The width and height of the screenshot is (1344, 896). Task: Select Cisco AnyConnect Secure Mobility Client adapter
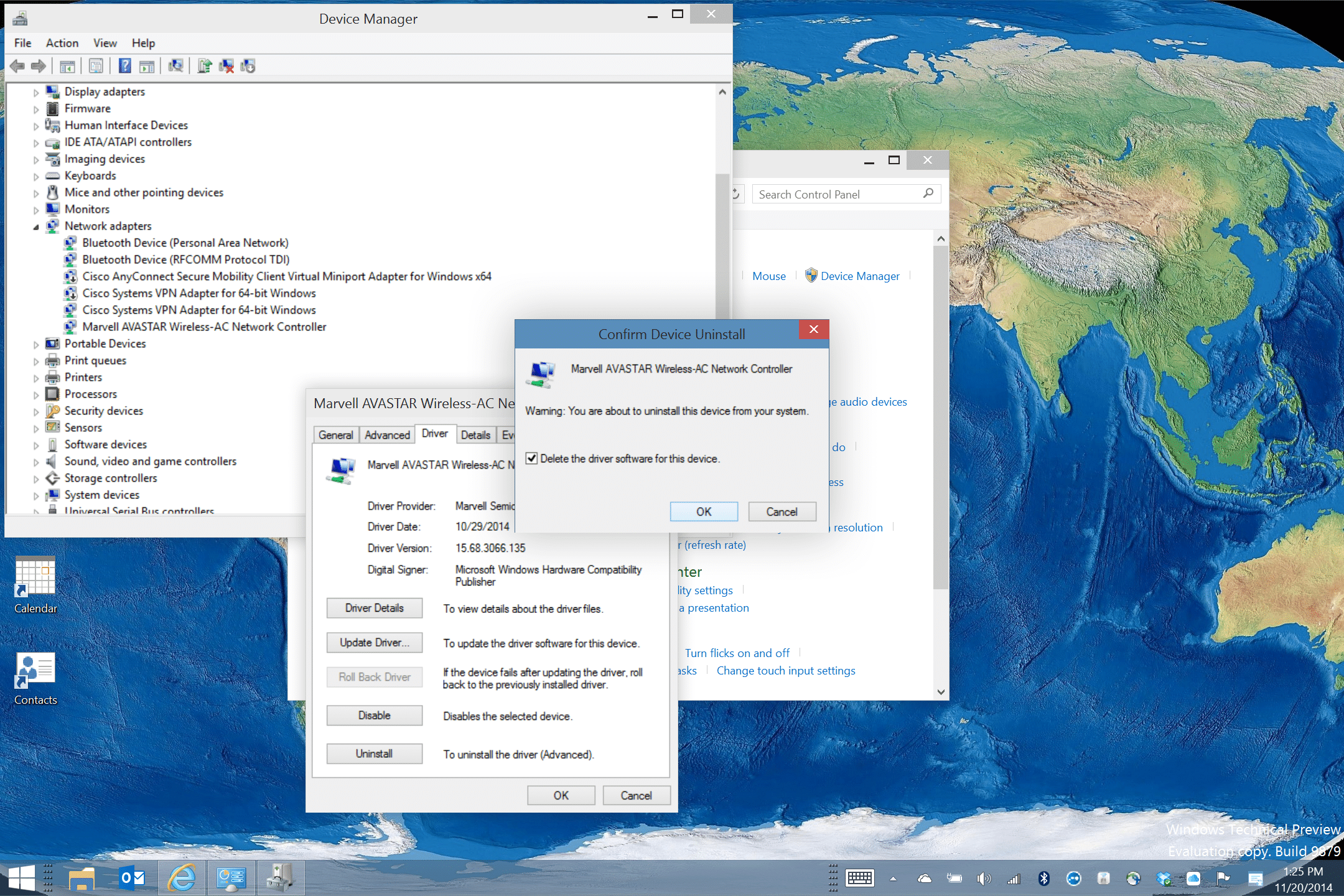287,277
